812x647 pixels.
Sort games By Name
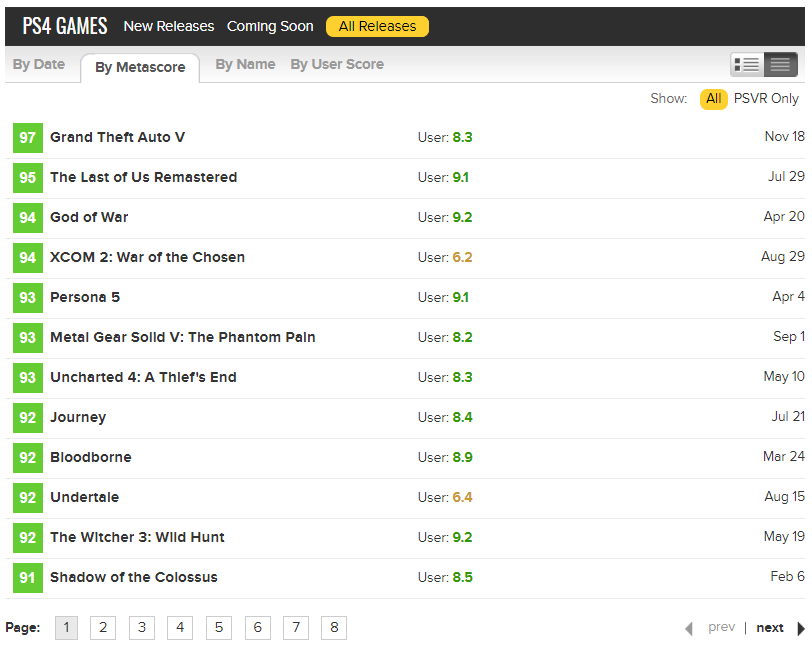pyautogui.click(x=245, y=64)
